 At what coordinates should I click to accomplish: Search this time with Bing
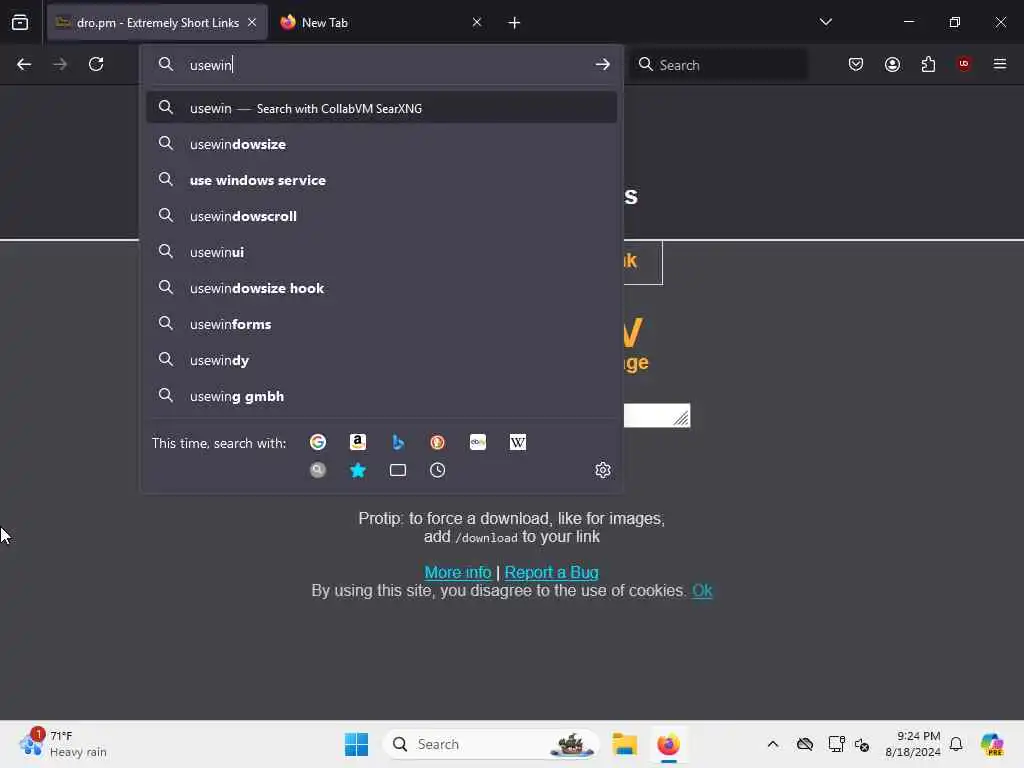pos(398,442)
